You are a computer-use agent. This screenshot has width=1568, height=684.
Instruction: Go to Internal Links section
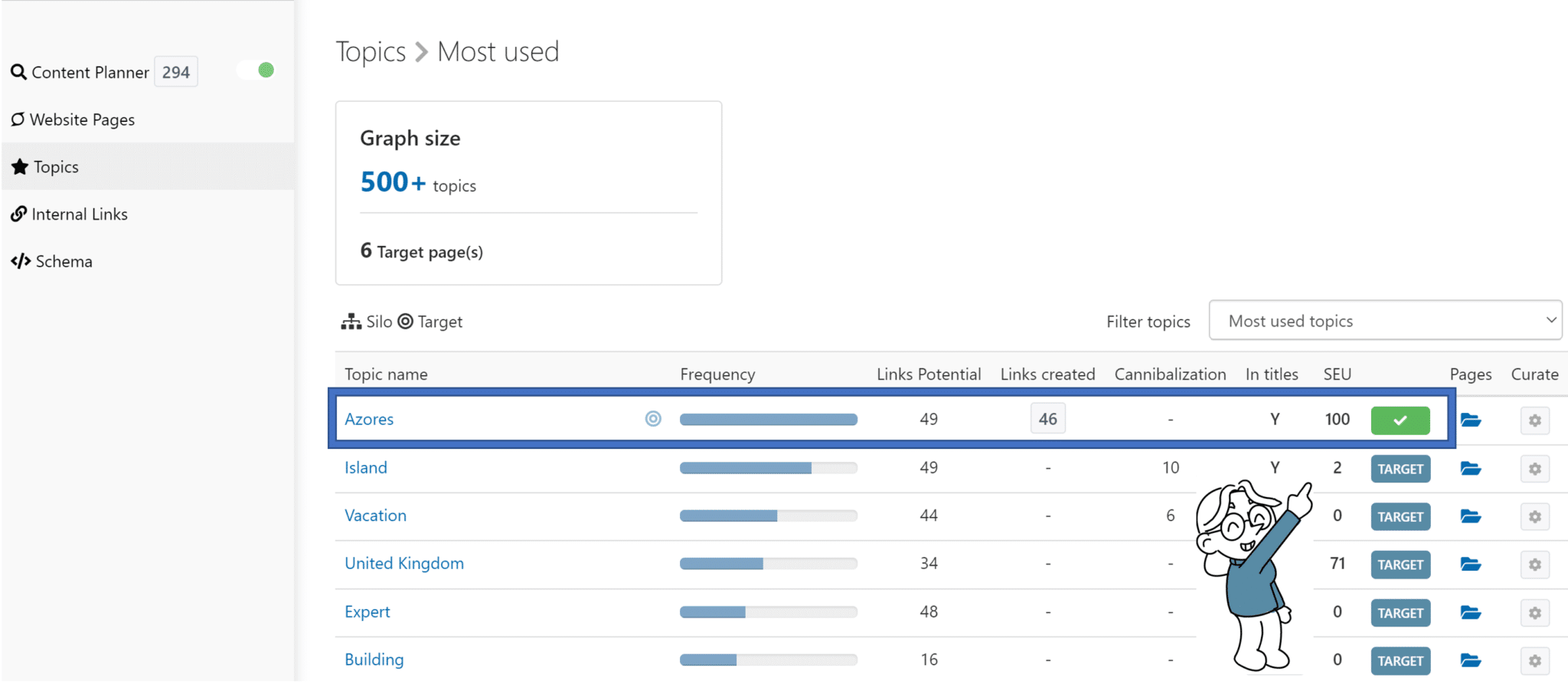tap(70, 214)
